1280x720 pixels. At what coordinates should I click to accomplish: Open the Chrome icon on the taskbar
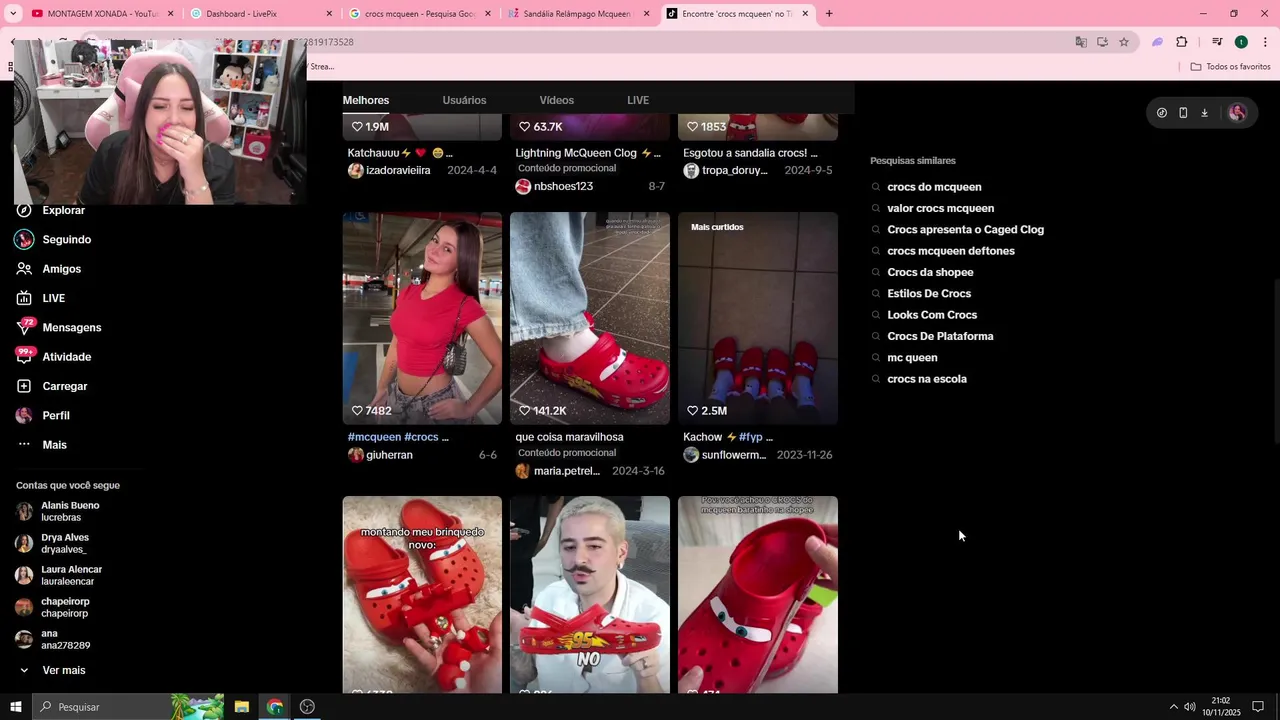click(x=275, y=707)
